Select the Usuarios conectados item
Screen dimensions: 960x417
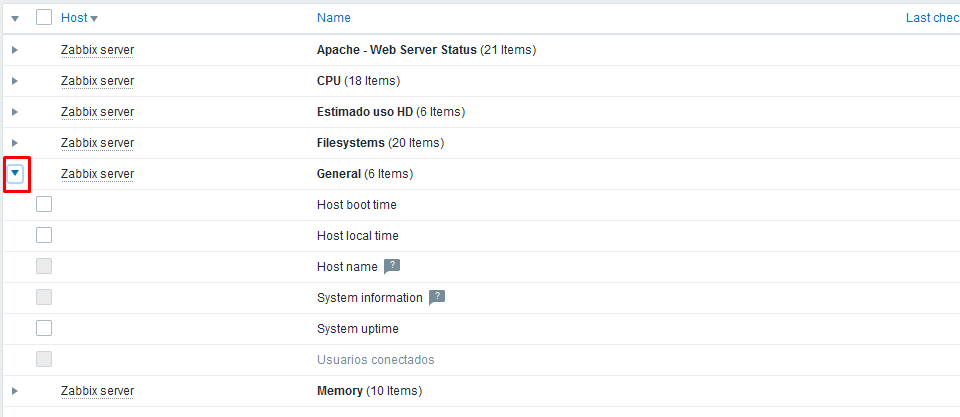[376, 360]
